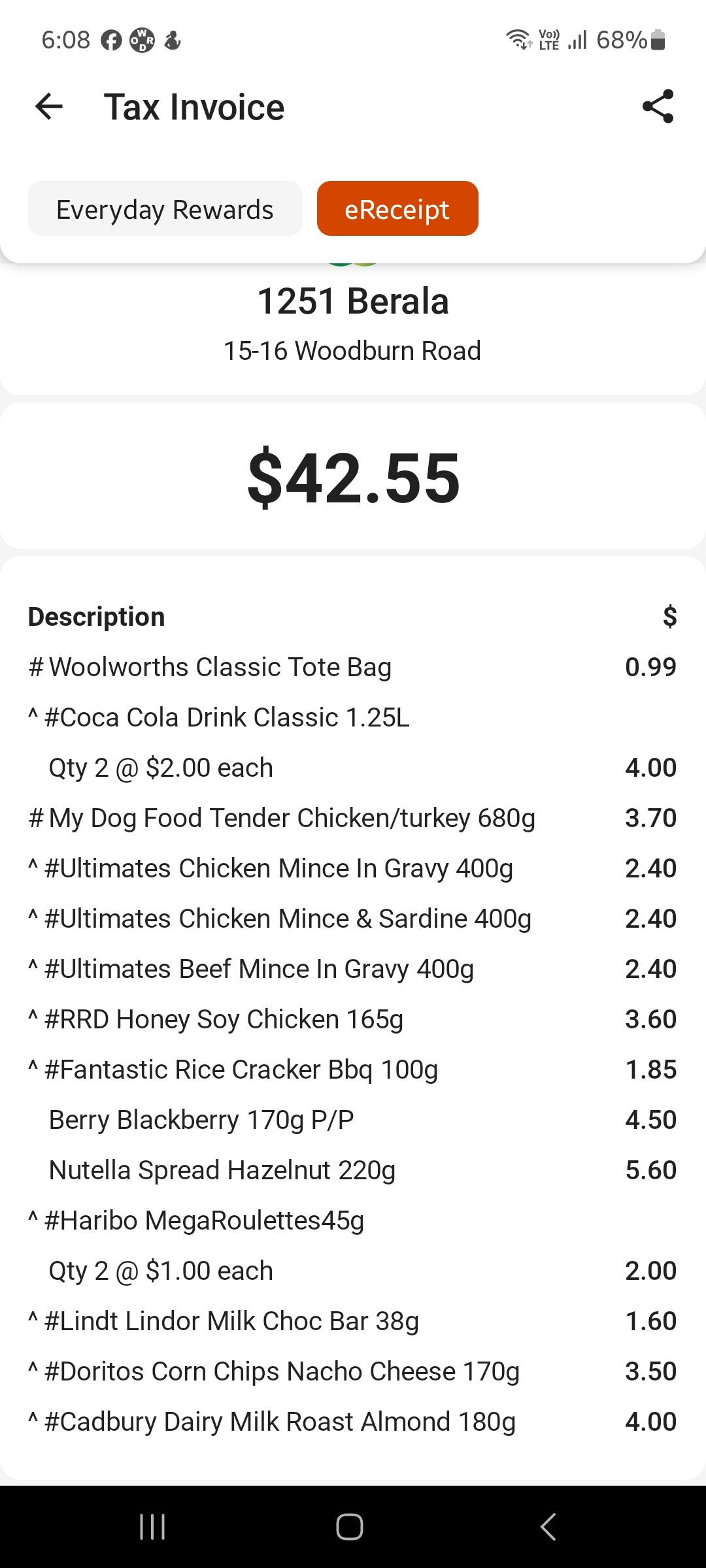
Task: Tap the Words game notification icon
Action: click(x=142, y=41)
